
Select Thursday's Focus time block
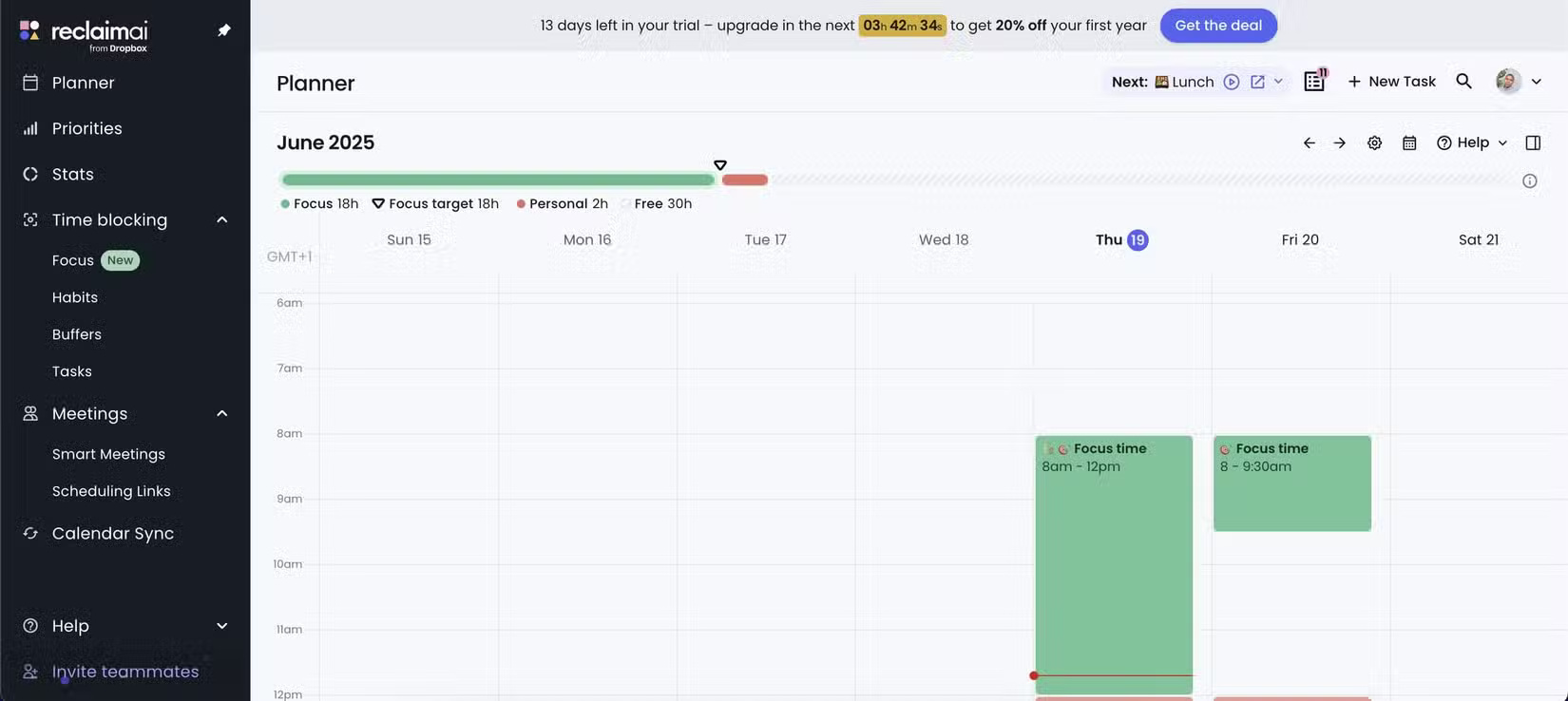click(1114, 560)
